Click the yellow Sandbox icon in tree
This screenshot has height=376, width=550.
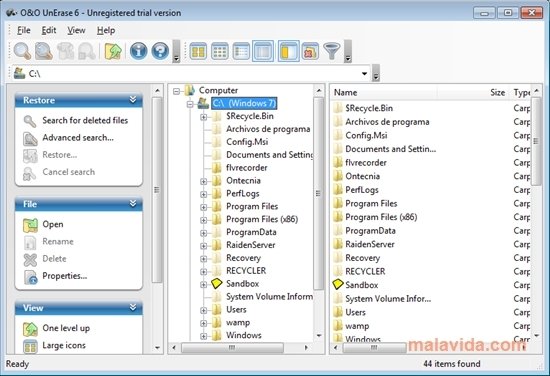pyautogui.click(x=217, y=283)
